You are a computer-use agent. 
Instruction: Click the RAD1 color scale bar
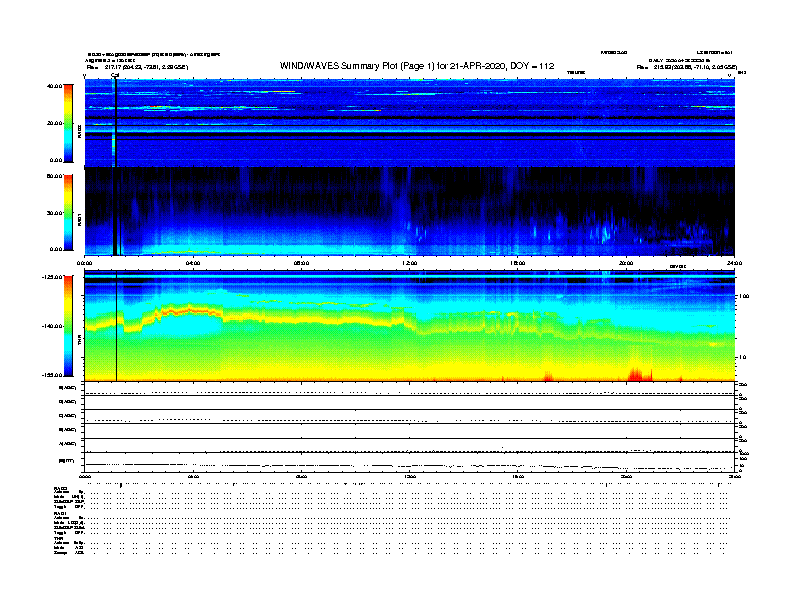[x=68, y=213]
